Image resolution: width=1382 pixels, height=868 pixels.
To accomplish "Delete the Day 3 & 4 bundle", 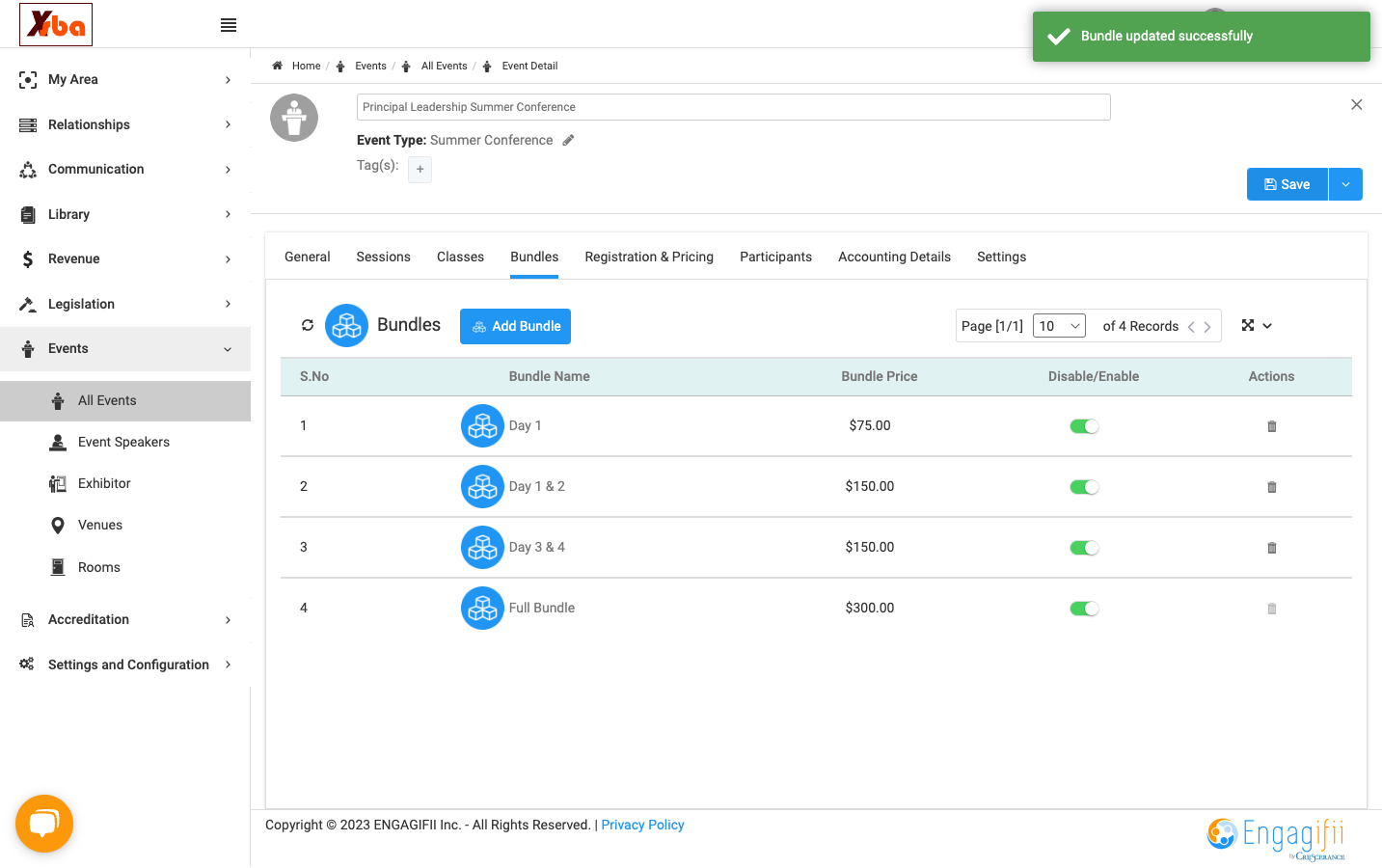I will coord(1272,548).
